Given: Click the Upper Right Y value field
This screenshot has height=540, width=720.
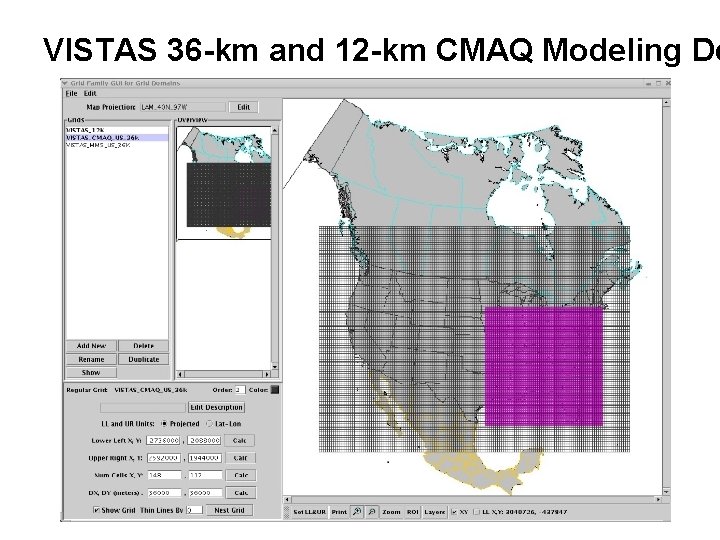Looking at the screenshot, I should [205, 458].
